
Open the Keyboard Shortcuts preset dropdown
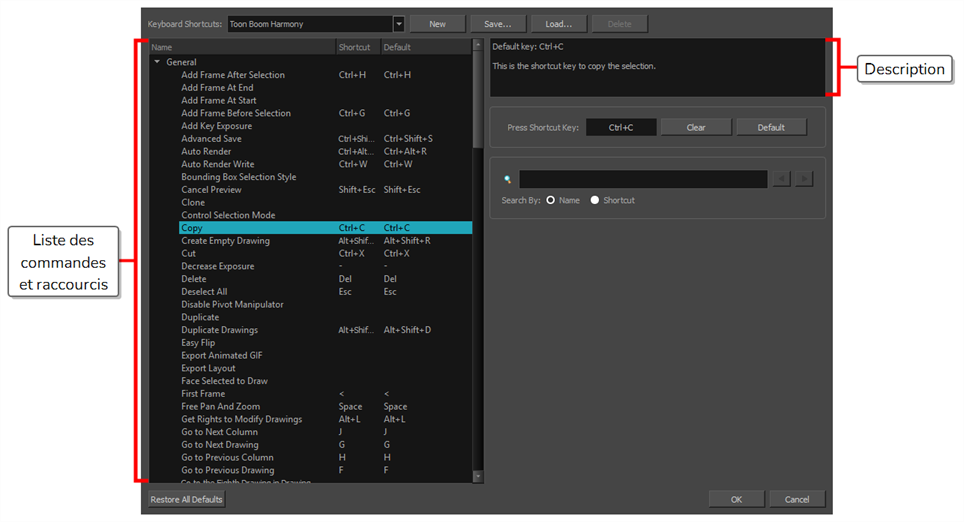[399, 24]
